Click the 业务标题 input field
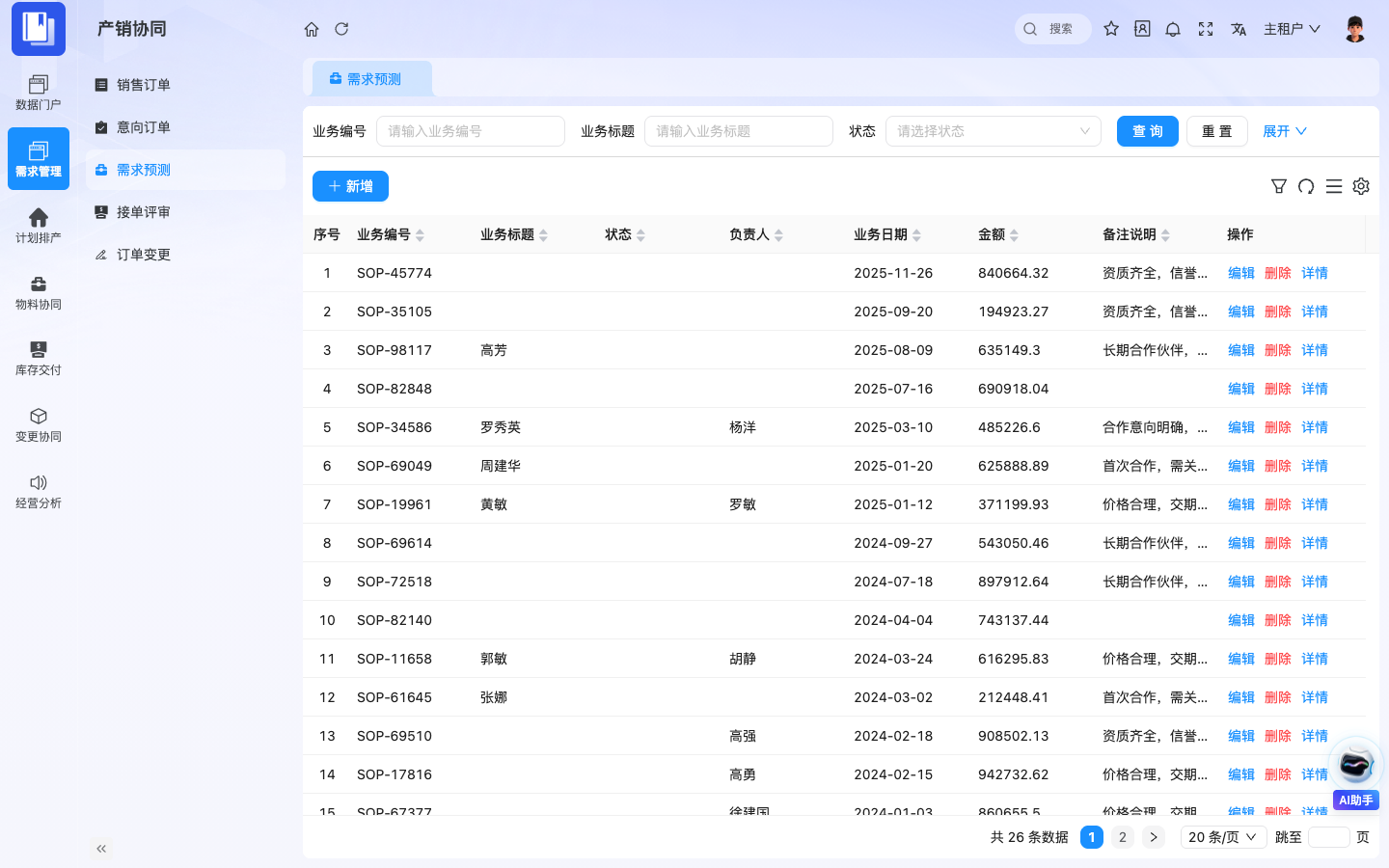The image size is (1389, 868). click(x=739, y=131)
